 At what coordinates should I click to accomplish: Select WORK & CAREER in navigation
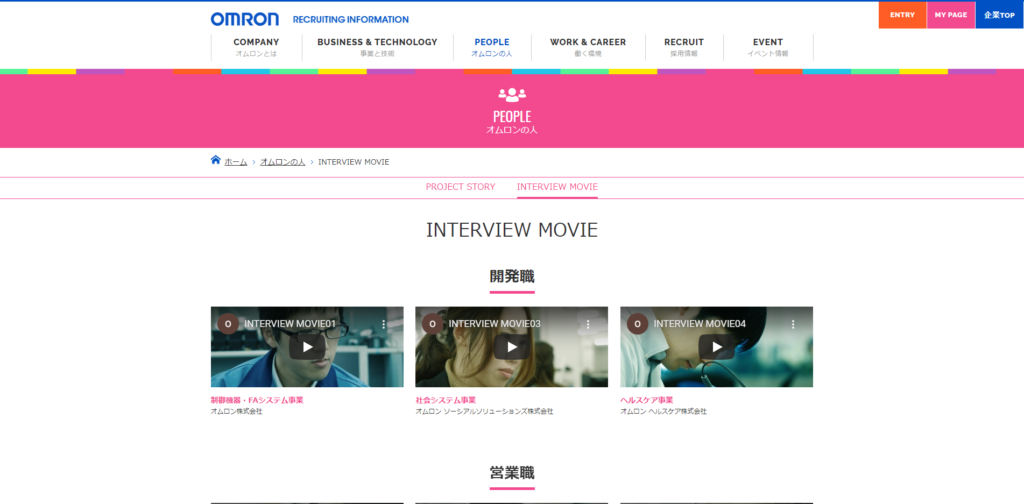click(x=587, y=47)
